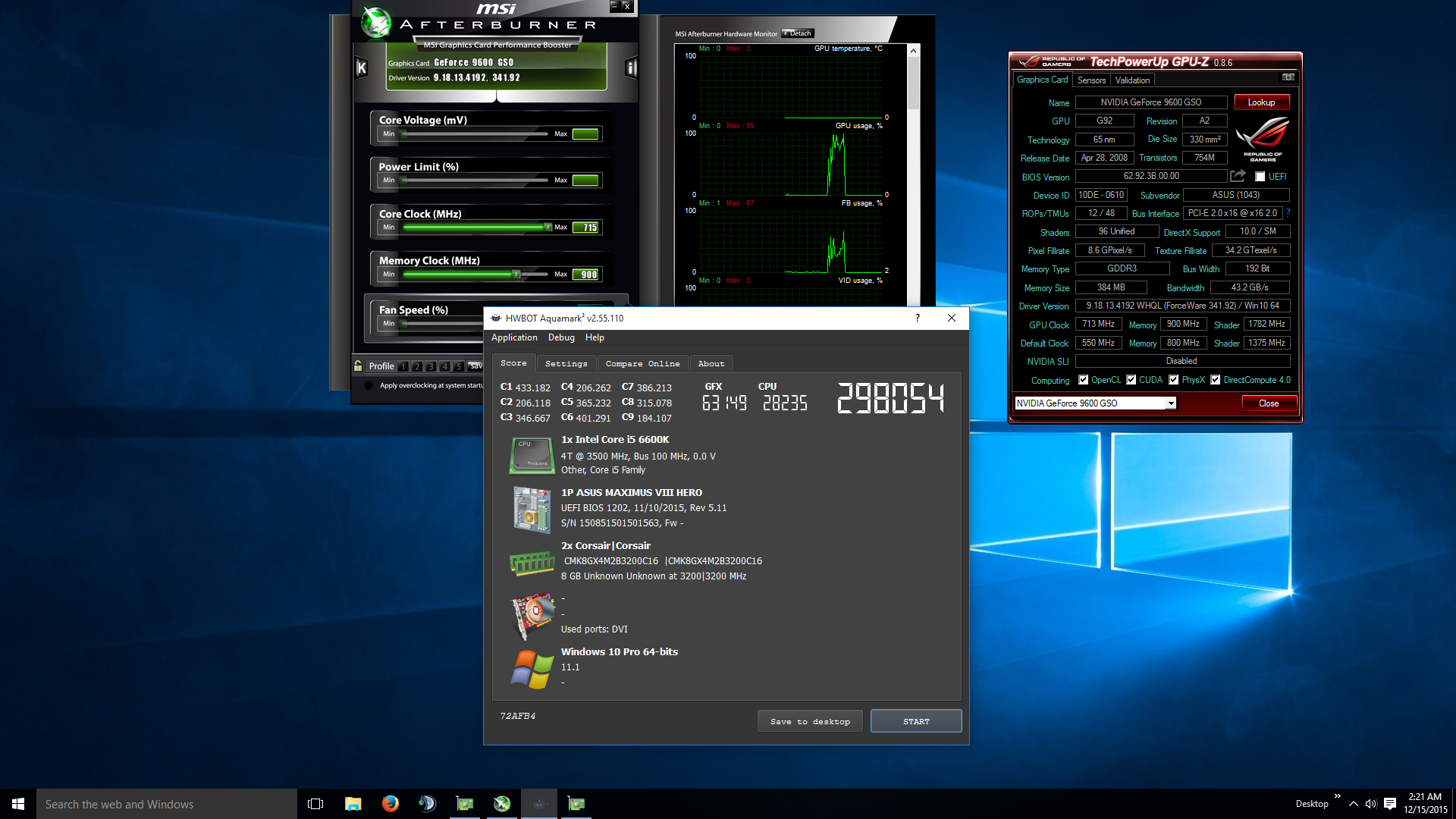Take a GPU-Z screenshot with the camera icon
Screen dimensions: 1456x819
[x=1288, y=77]
